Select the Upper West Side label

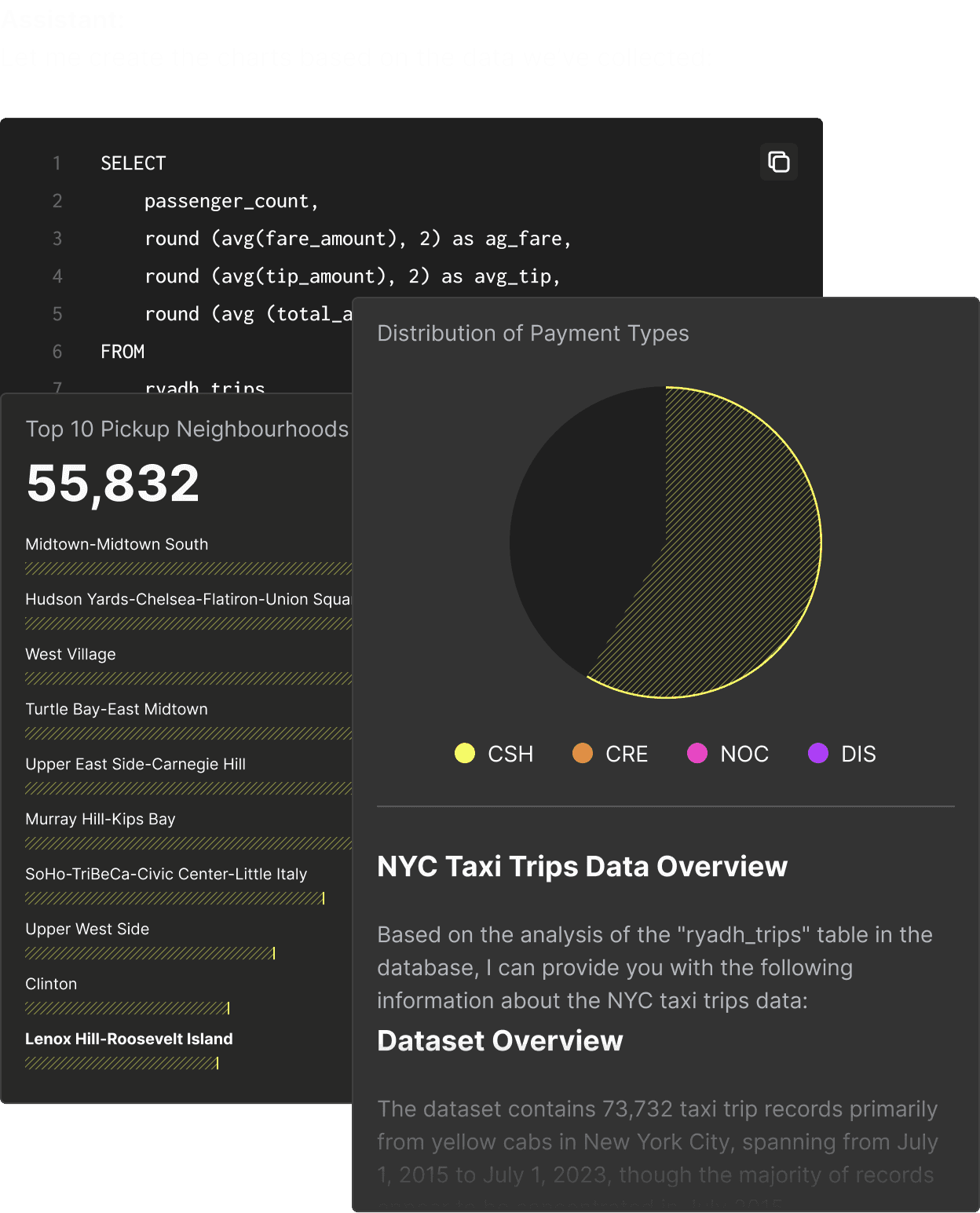coord(87,929)
